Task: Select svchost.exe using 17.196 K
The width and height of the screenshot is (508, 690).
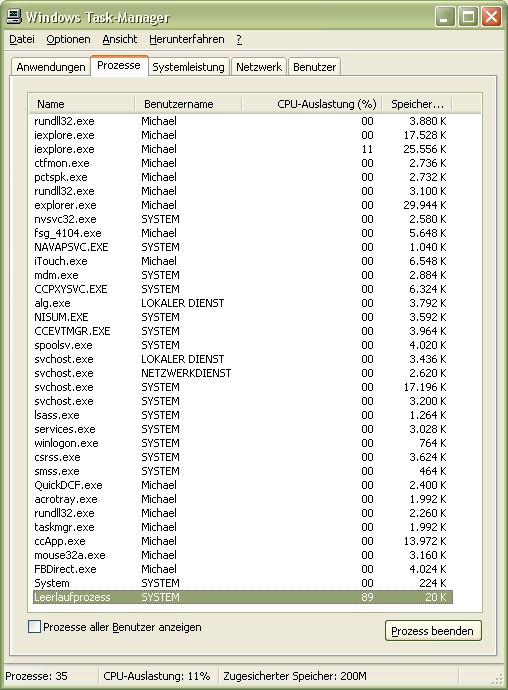Action: pos(243,387)
